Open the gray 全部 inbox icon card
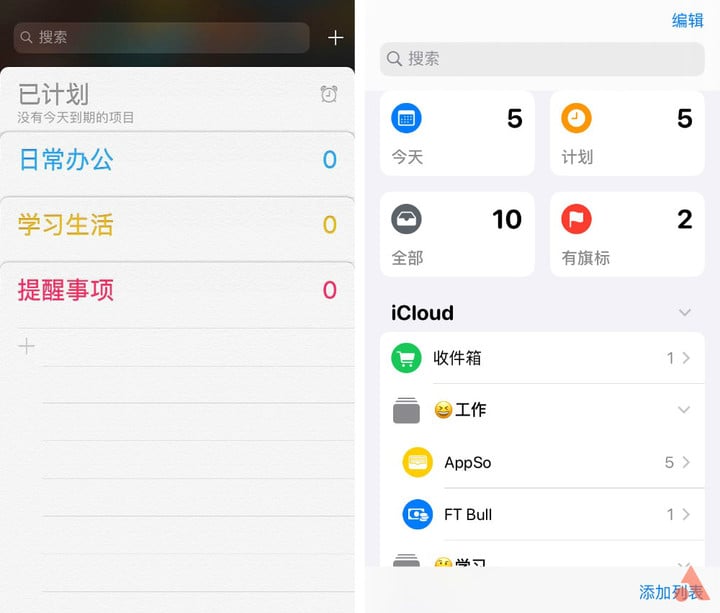 [x=457, y=235]
